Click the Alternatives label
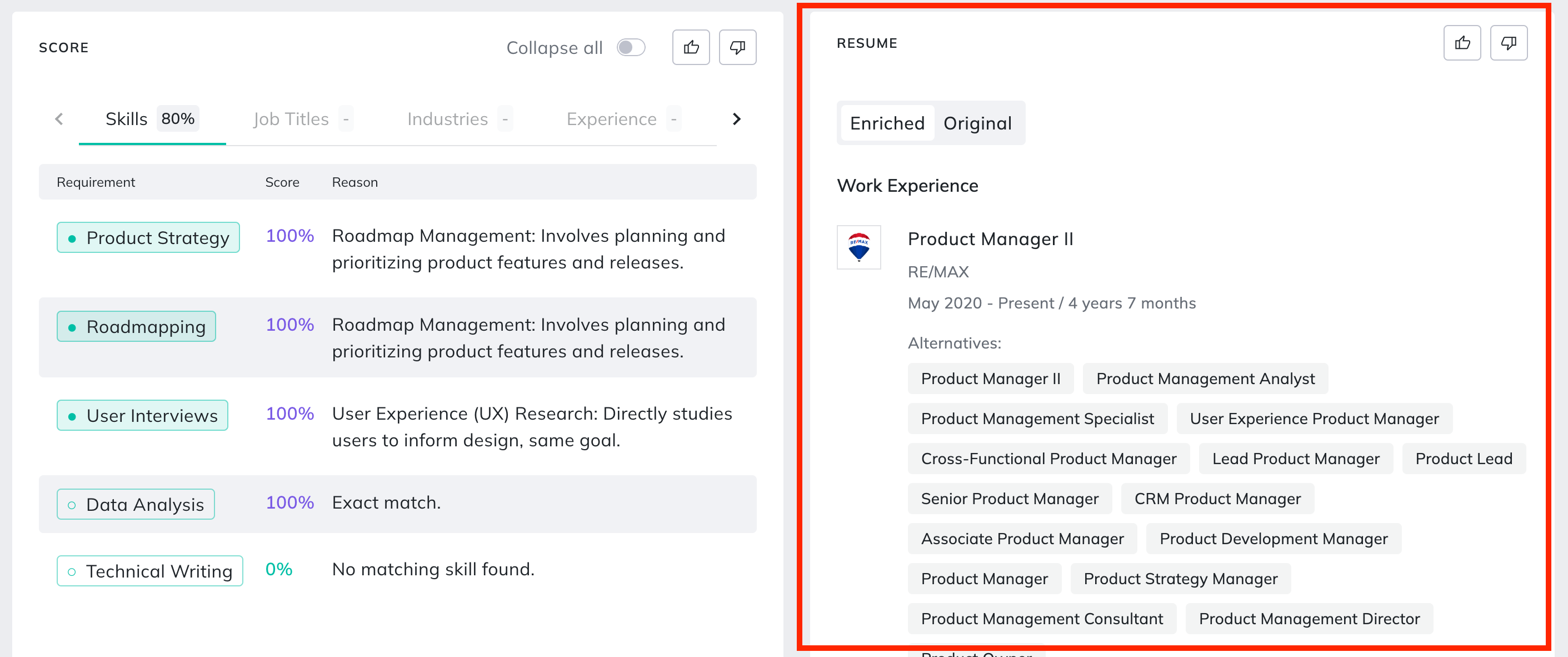 click(954, 344)
